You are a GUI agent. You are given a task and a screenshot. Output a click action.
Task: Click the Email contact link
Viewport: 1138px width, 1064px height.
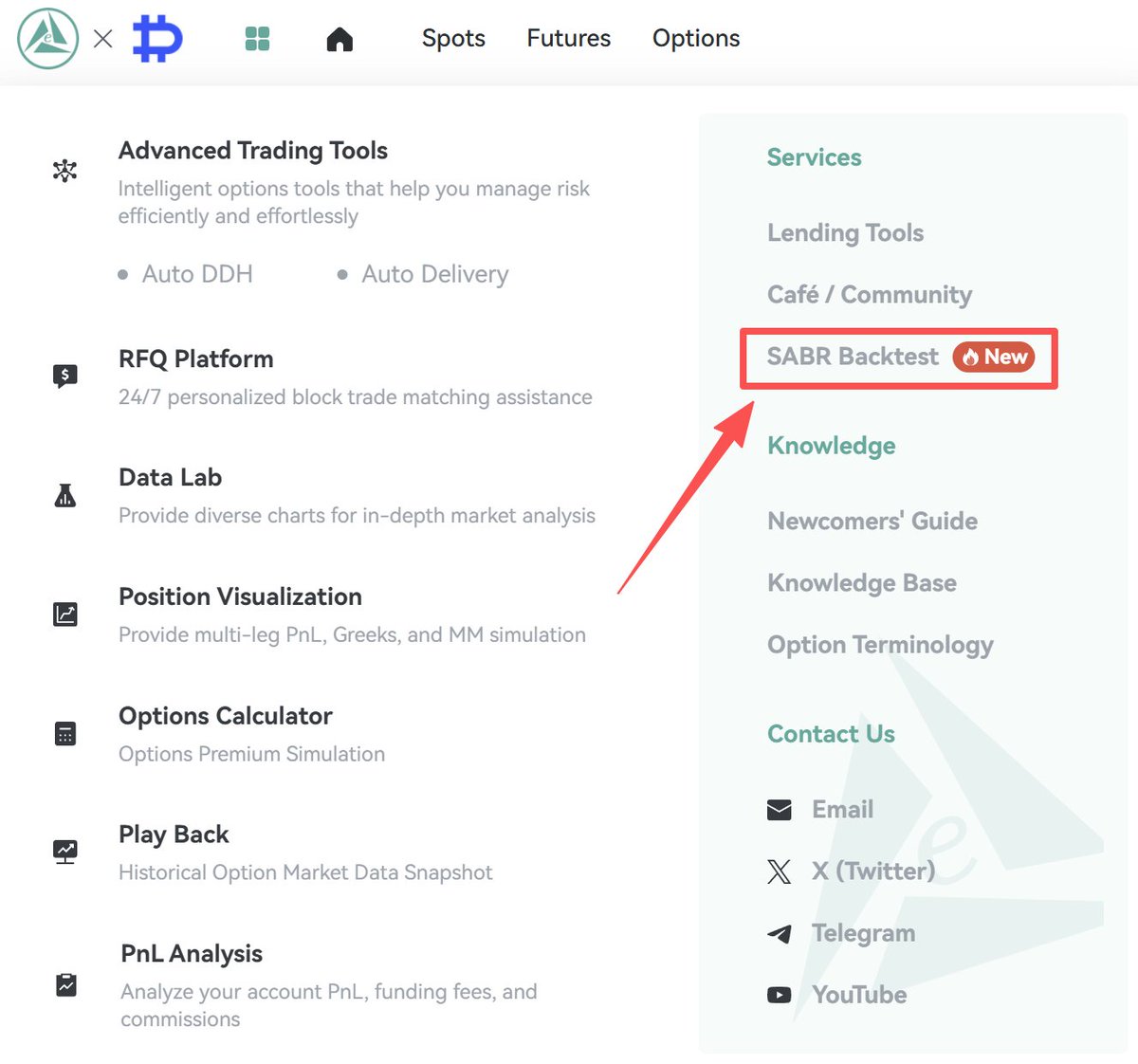click(x=843, y=810)
